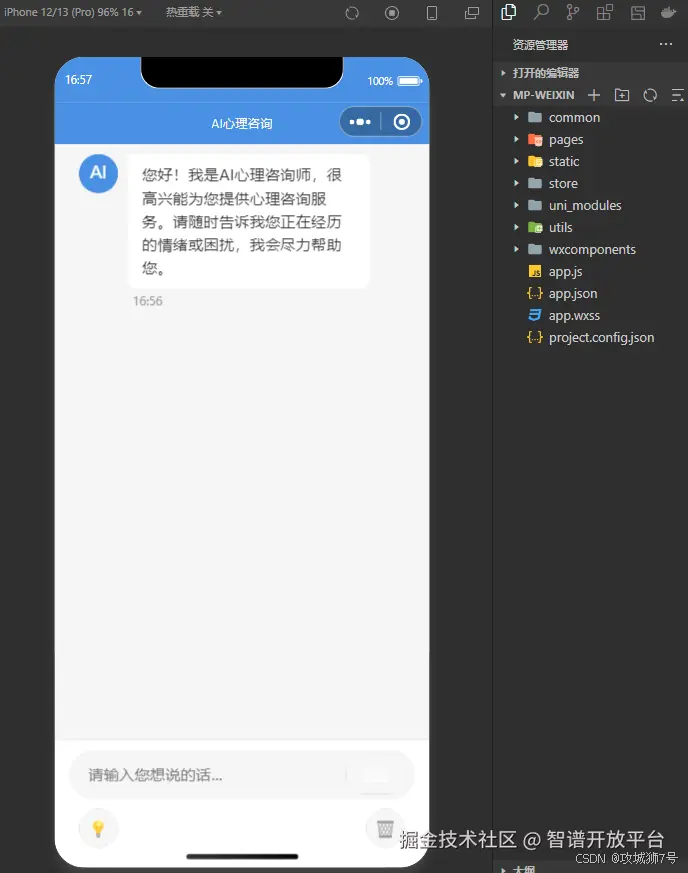688x873 pixels.
Task: Click the stop record icon in simulator toolbar
Action: click(392, 13)
